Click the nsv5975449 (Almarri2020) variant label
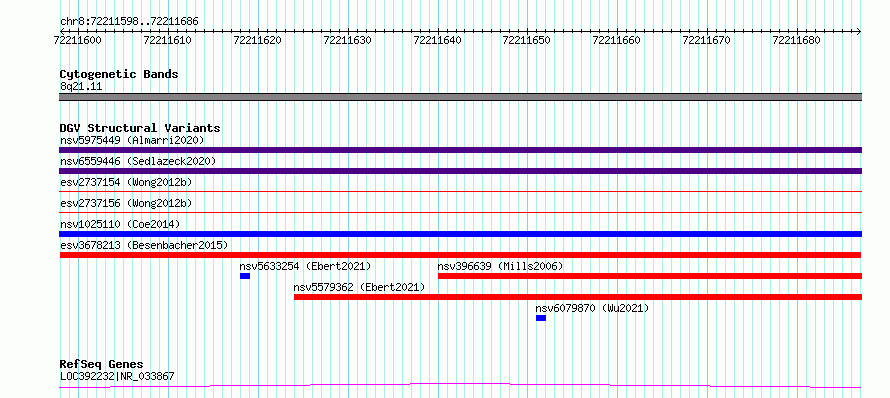This screenshot has width=890, height=398. point(132,140)
